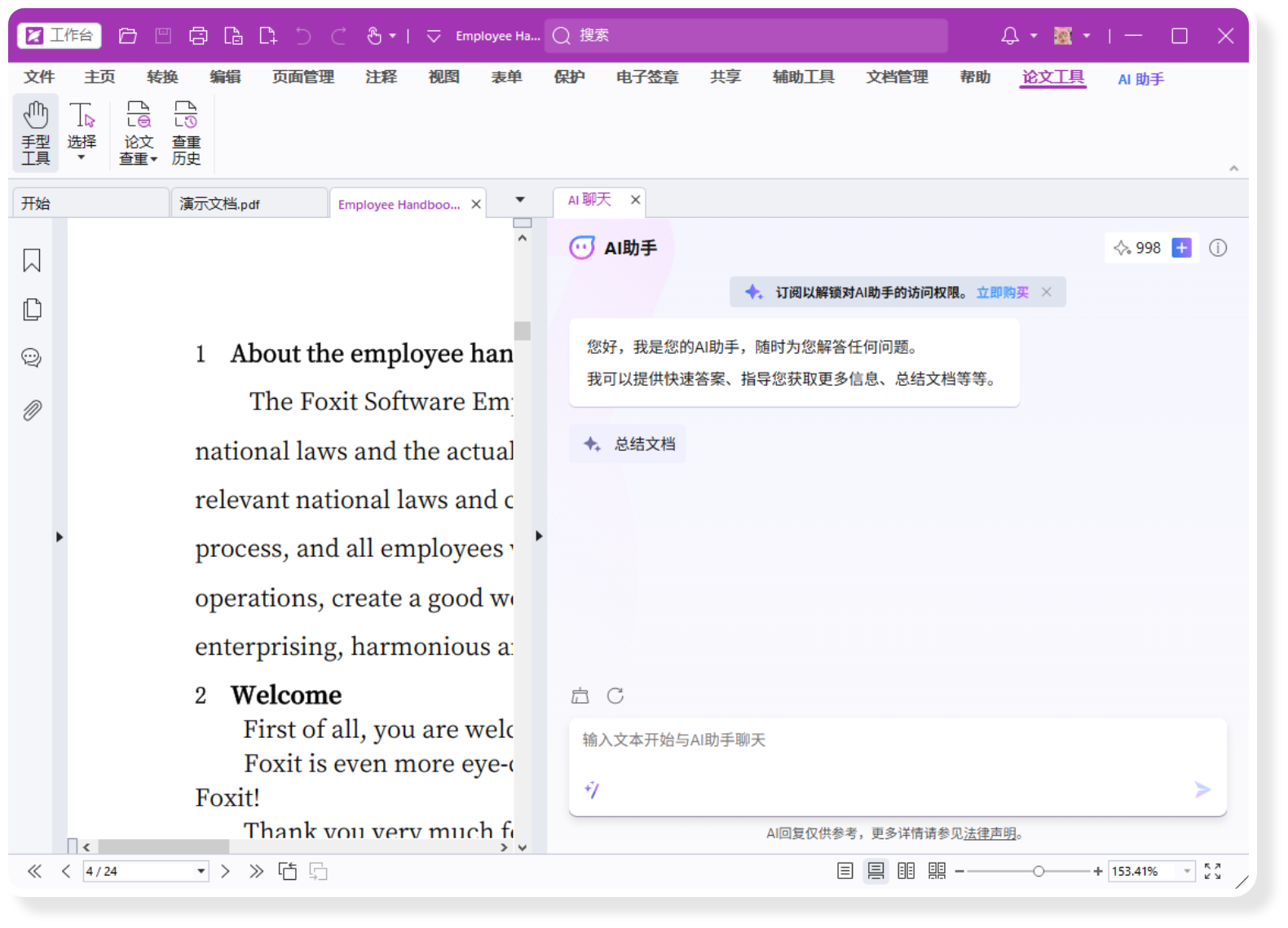Image resolution: width=1288 pixels, height=928 pixels.
Task: Click the send arrow in AI chat
Action: click(1202, 789)
